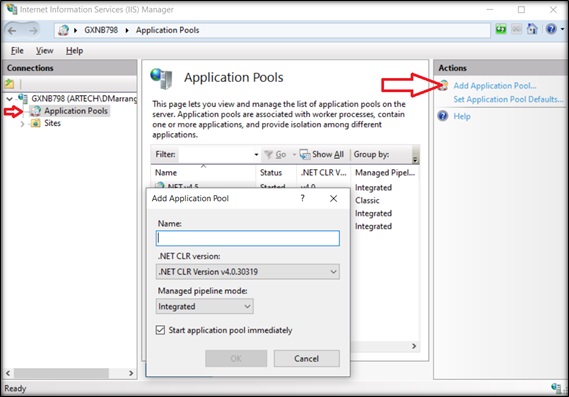Open dropdown arrow beside toolbar Help icon
Image resolution: width=569 pixels, height=397 pixels.
(x=562, y=29)
